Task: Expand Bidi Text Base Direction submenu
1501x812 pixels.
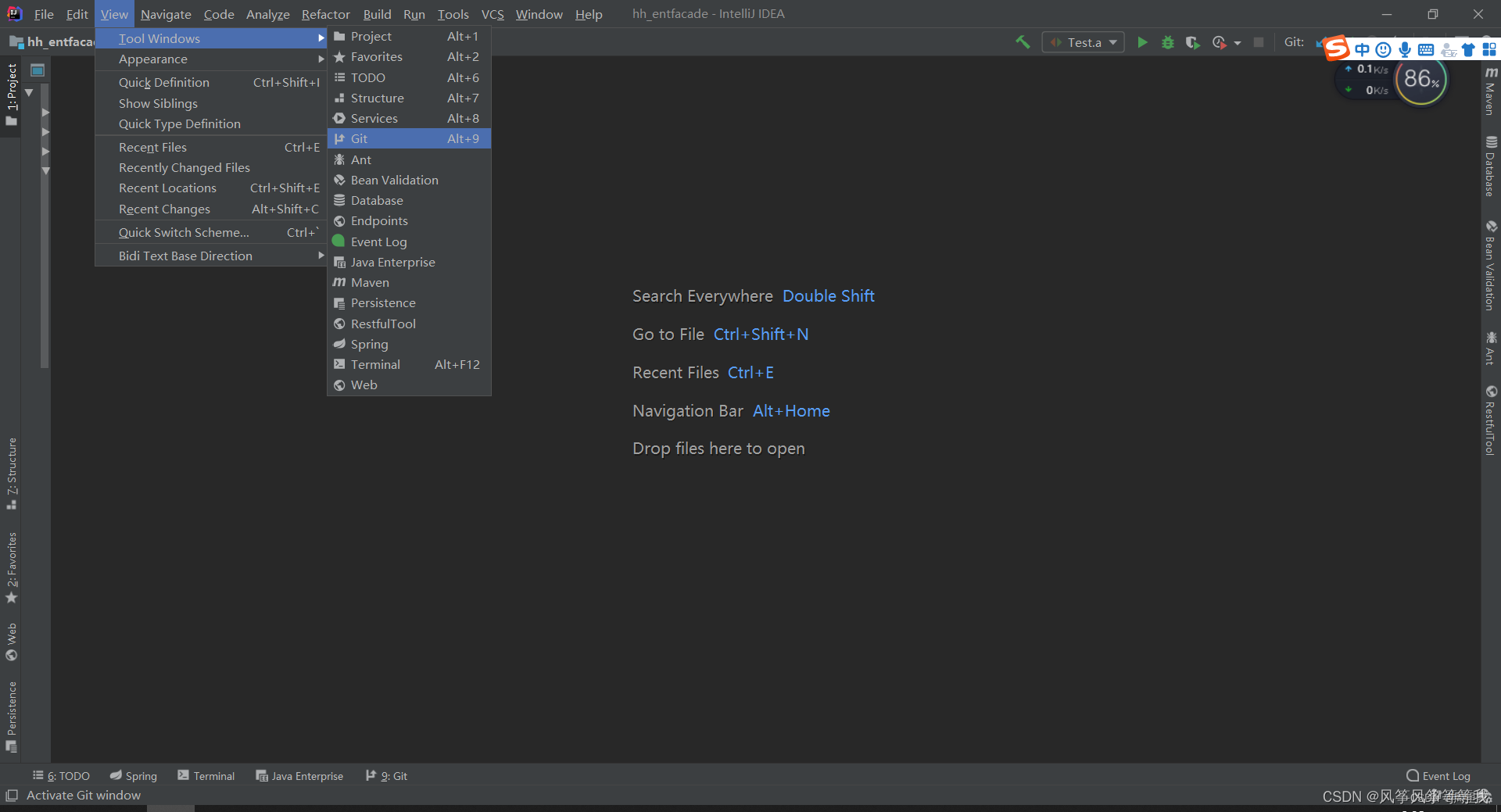Action: (x=211, y=256)
